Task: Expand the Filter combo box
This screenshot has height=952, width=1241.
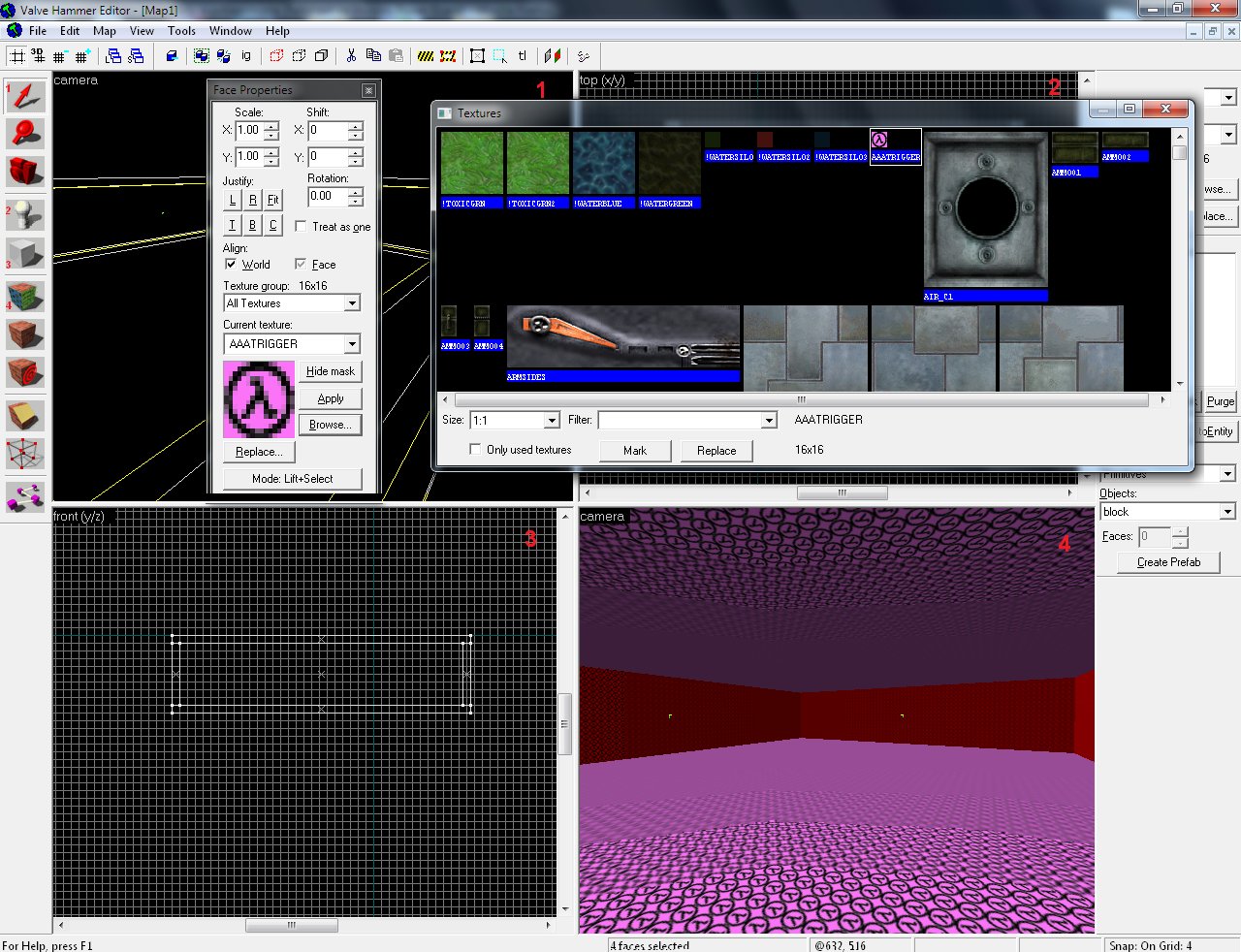Action: point(769,421)
